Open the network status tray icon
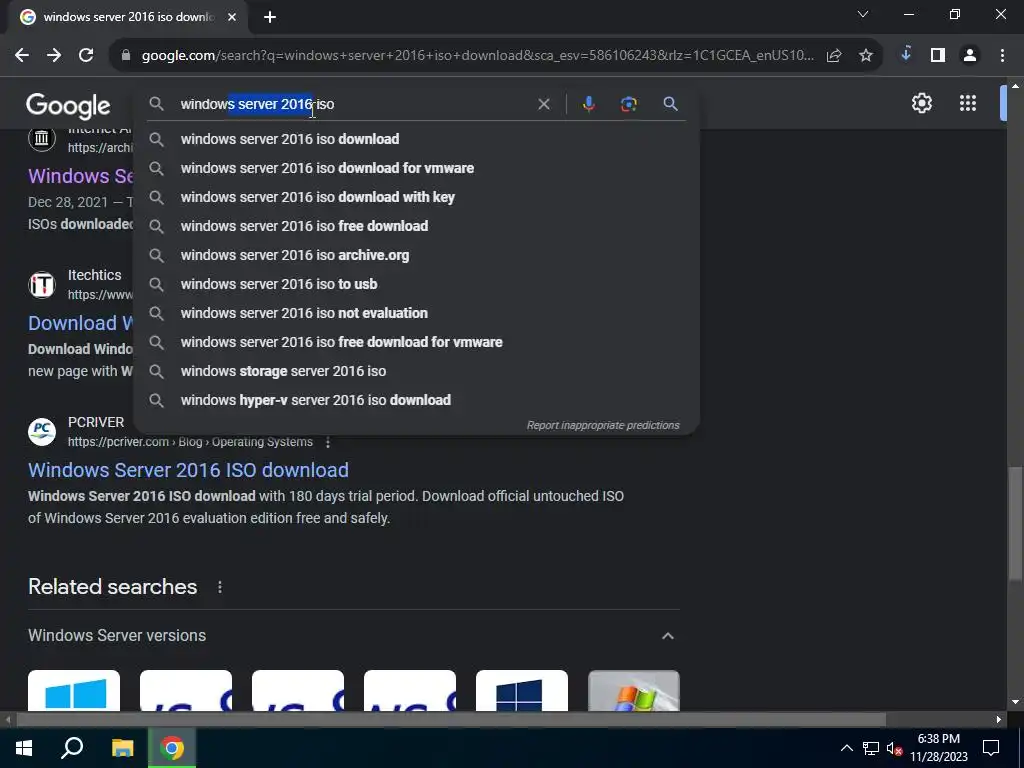Viewport: 1024px width, 768px height. [x=871, y=748]
